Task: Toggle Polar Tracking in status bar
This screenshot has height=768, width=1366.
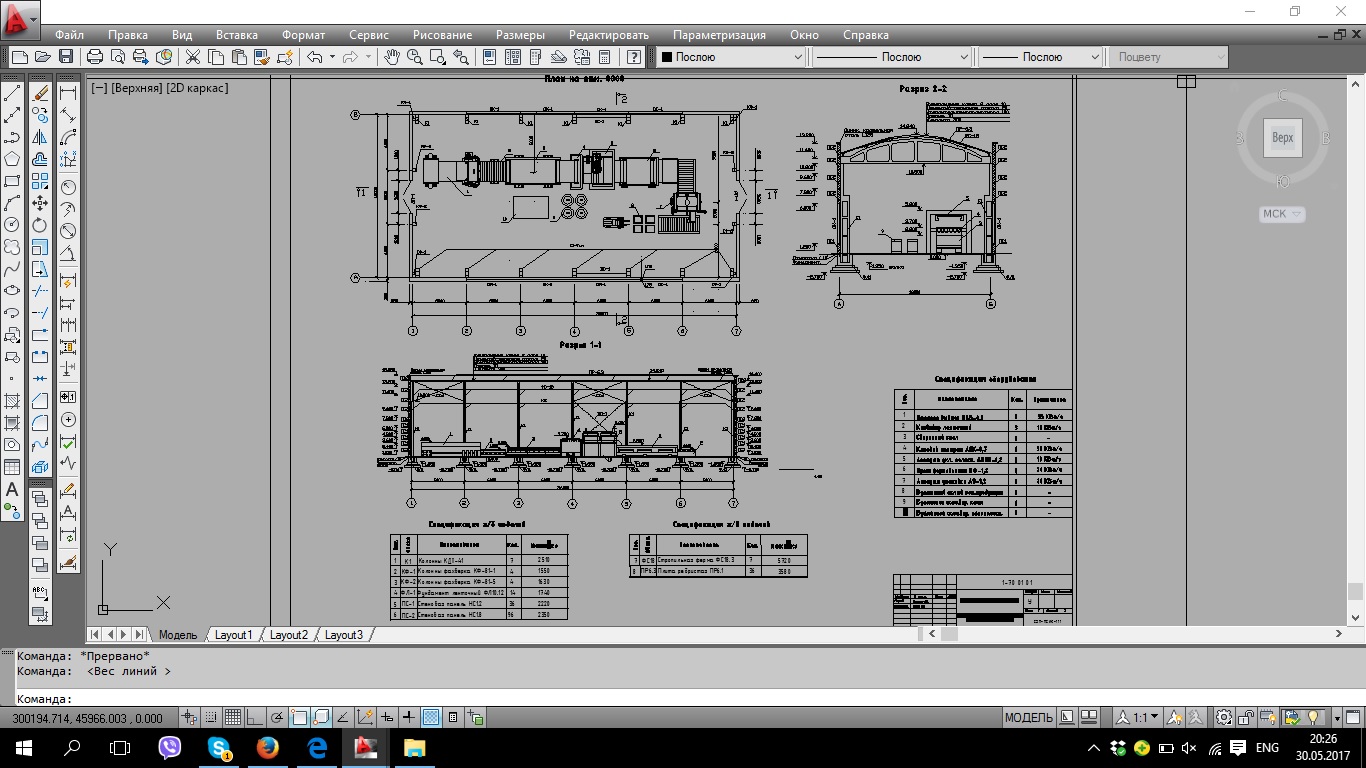Action: pyautogui.click(x=276, y=717)
